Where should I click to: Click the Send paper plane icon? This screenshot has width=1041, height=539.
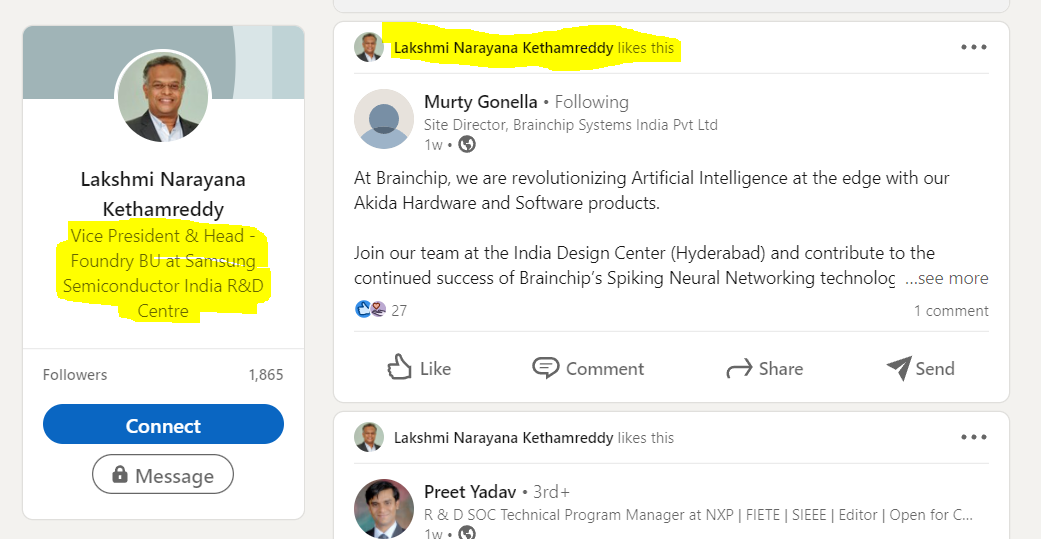pyautogui.click(x=899, y=368)
